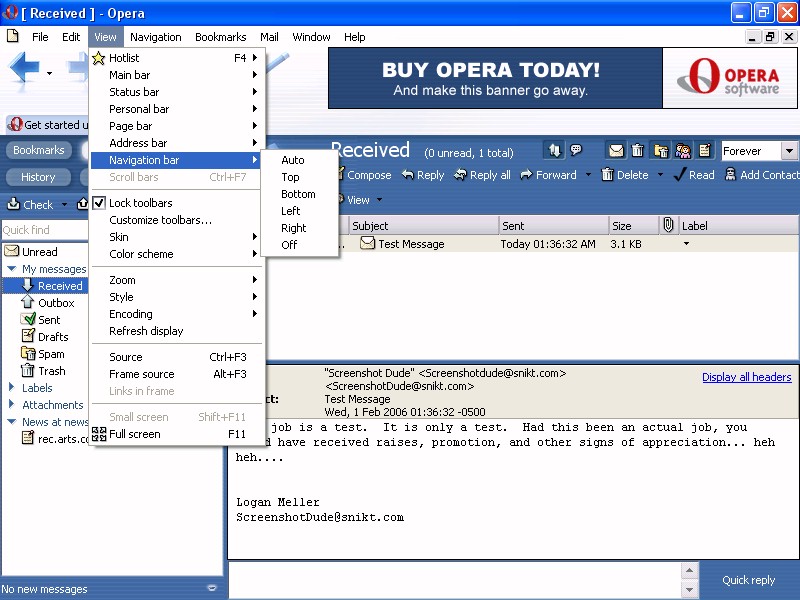Viewport: 800px width, 600px height.
Task: Toggle Full screen in View menu
Action: coord(134,434)
